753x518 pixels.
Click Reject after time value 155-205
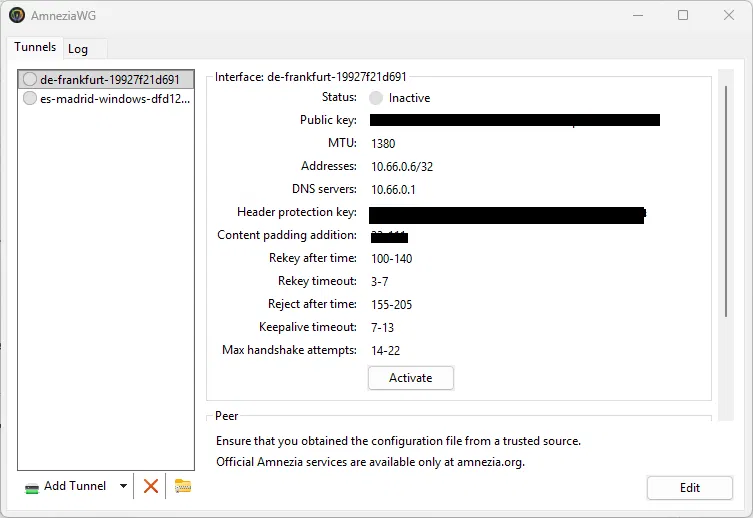pyautogui.click(x=391, y=305)
